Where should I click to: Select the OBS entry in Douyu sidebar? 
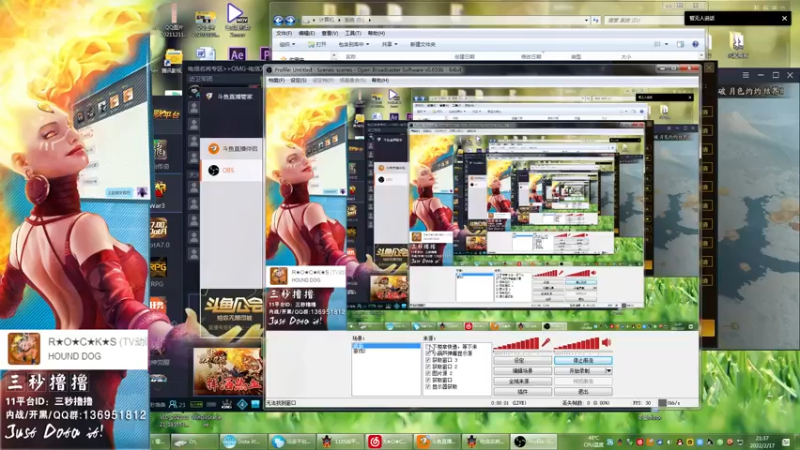pyautogui.click(x=231, y=170)
